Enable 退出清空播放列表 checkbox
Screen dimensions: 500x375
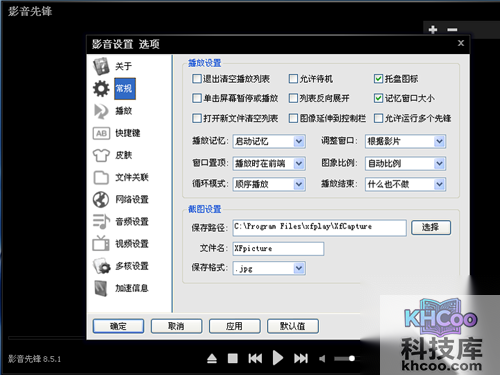click(x=197, y=79)
